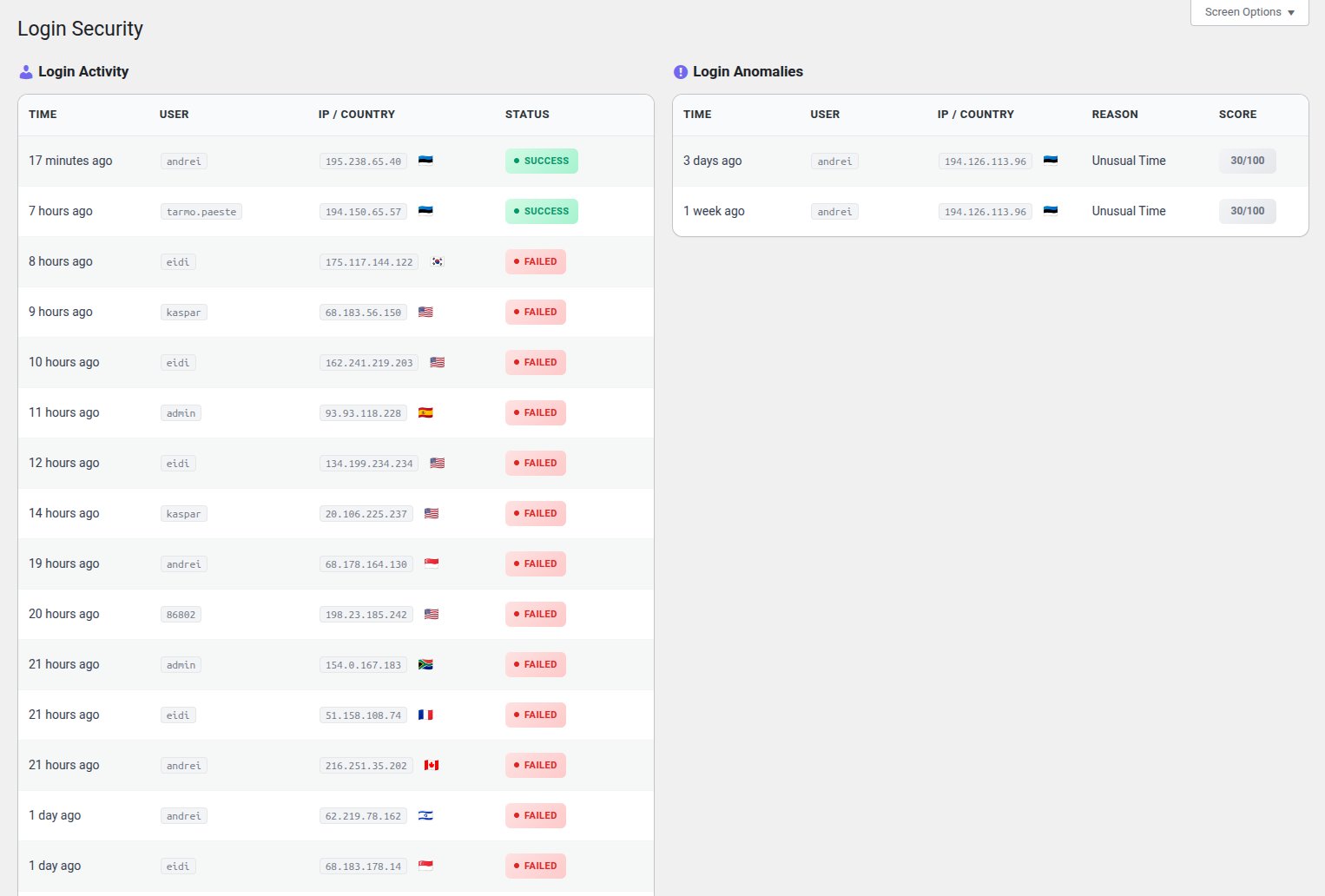Click the French flag next to 51.158.108.74
The height and width of the screenshot is (896, 1325).
425,715
